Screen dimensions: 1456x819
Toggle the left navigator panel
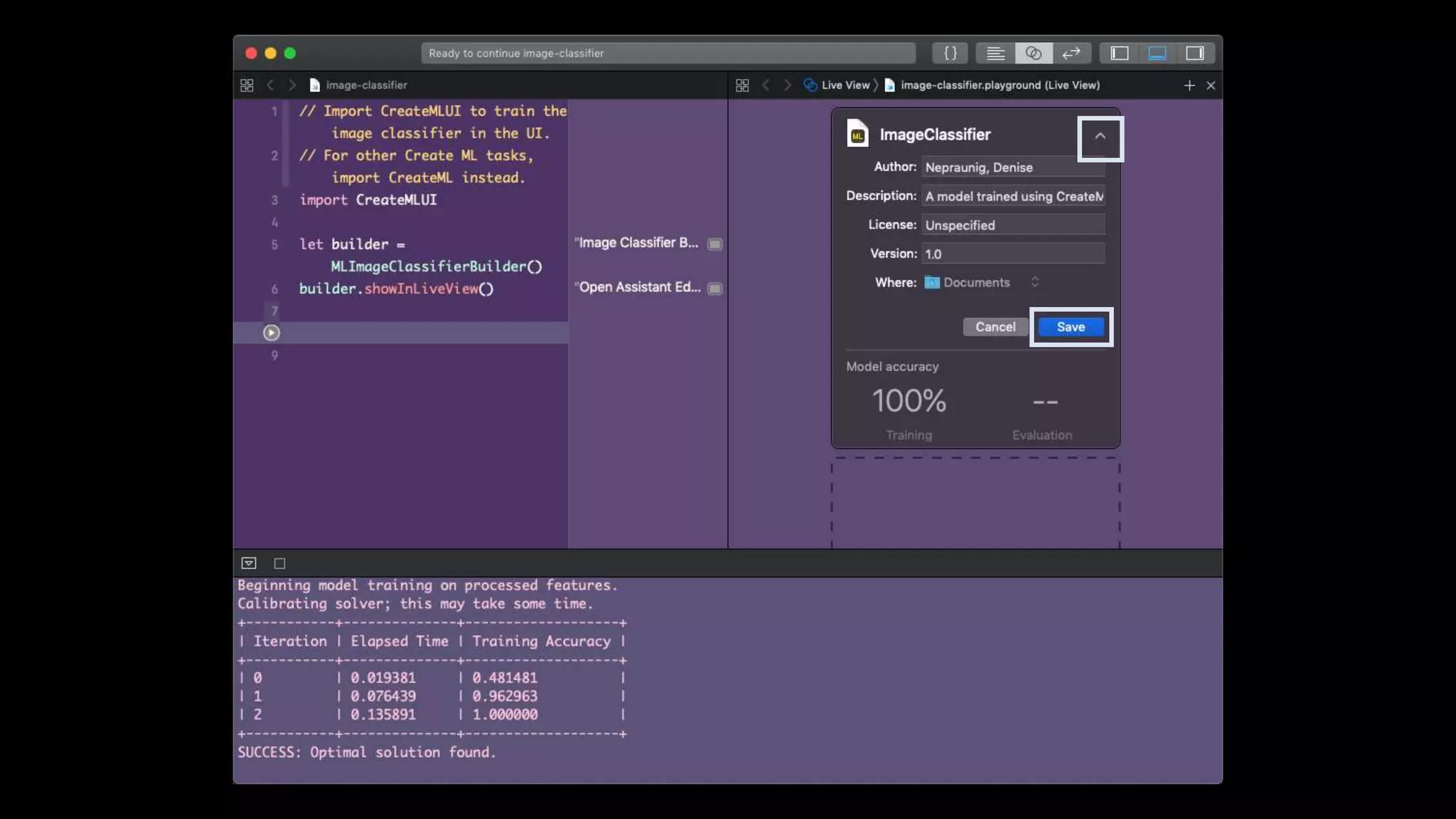1119,53
